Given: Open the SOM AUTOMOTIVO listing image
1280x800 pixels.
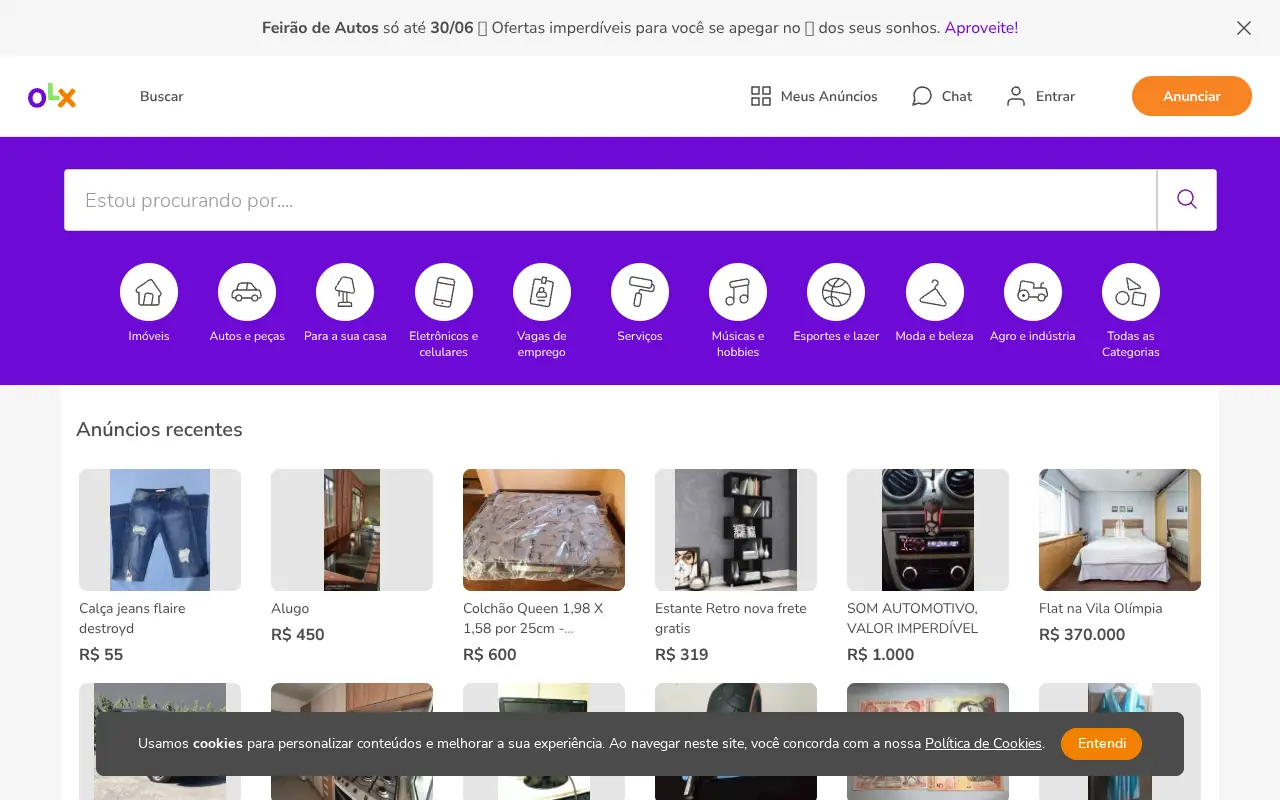Looking at the screenshot, I should (x=928, y=530).
